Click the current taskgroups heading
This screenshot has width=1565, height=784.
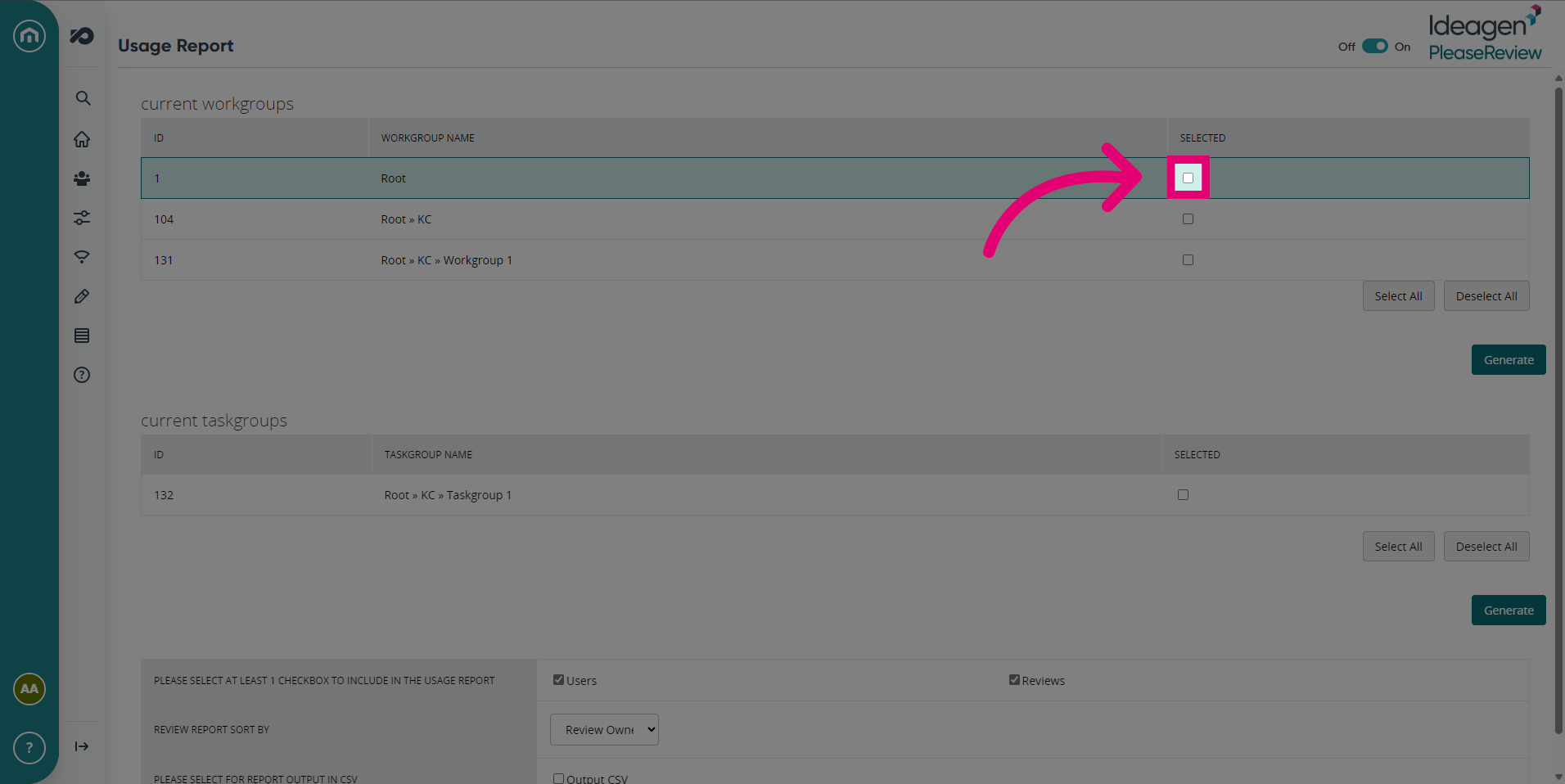[x=214, y=421]
